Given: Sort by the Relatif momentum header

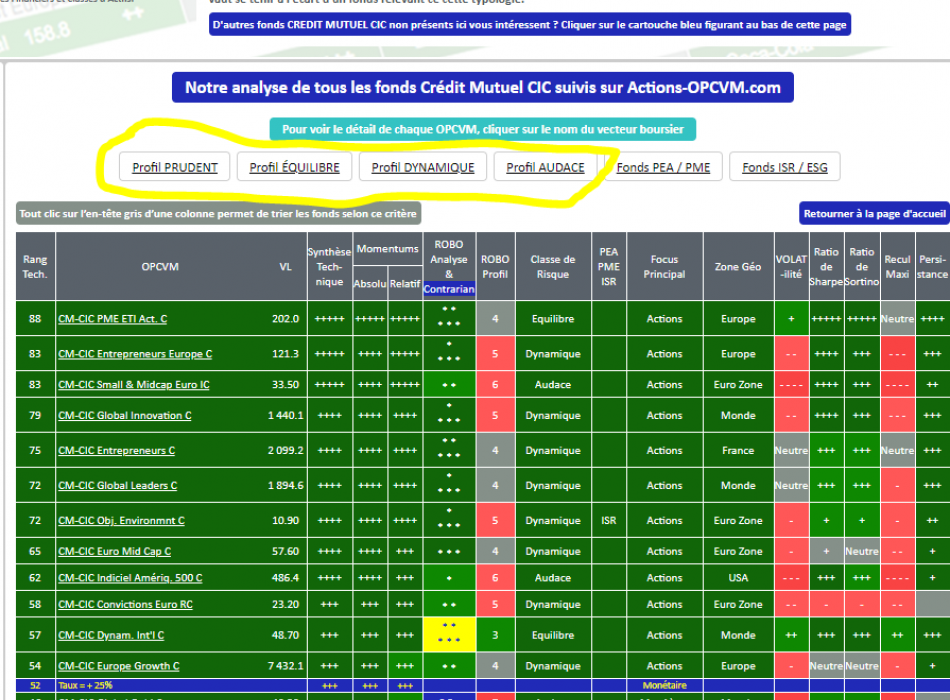Looking at the screenshot, I should point(405,284).
